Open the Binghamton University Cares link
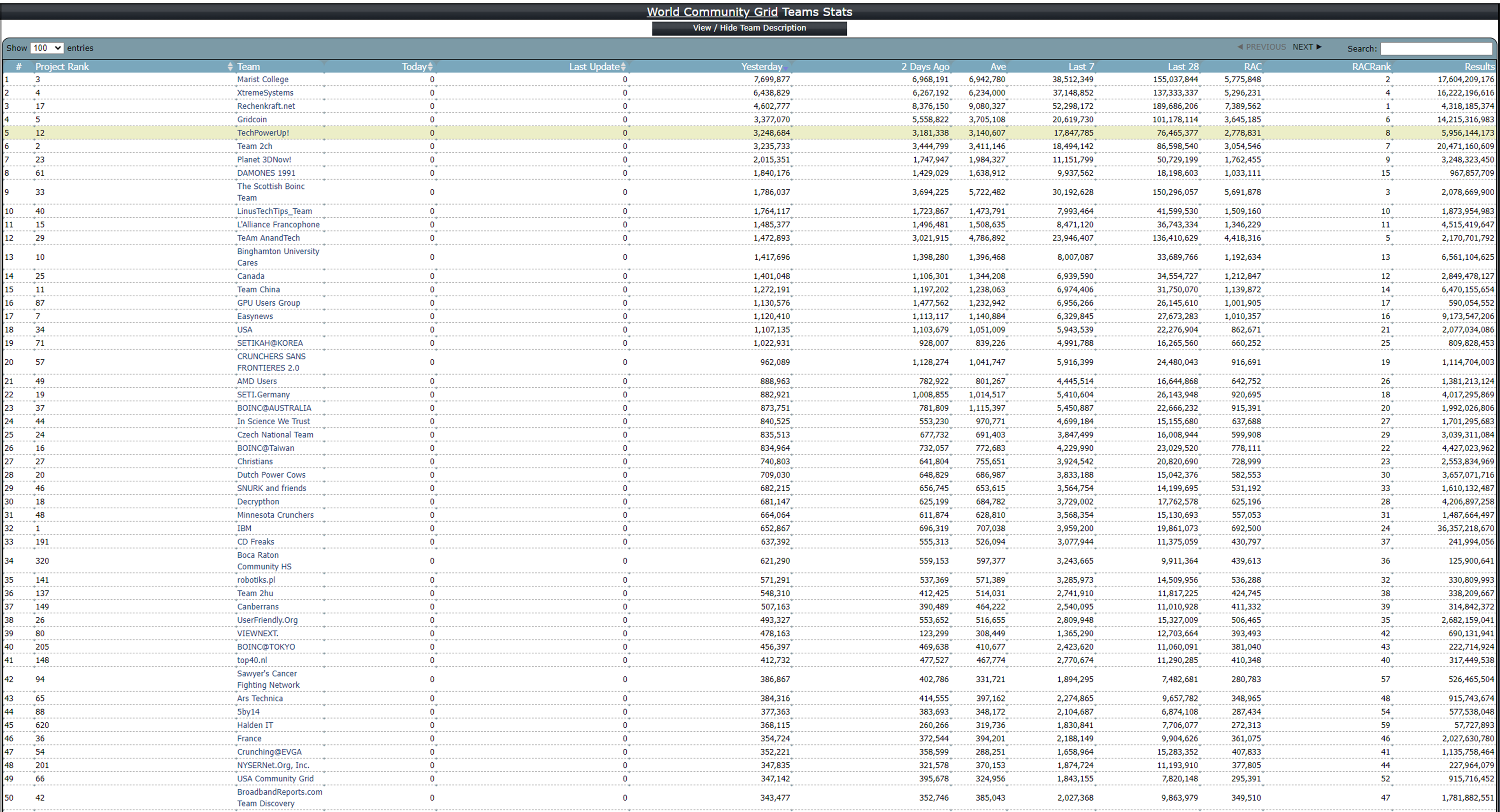The image size is (1500, 812). click(278, 257)
